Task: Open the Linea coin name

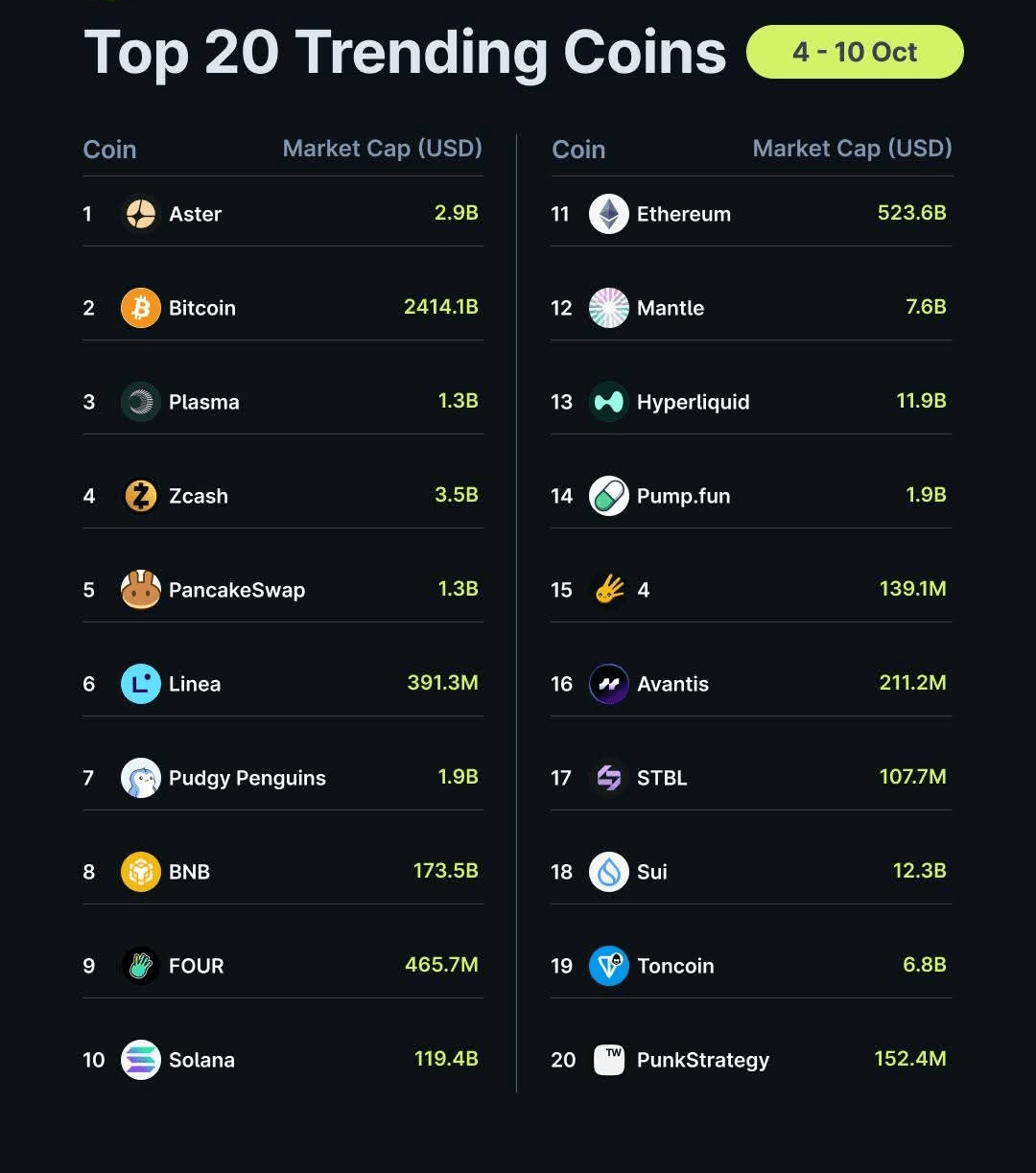Action: 195,684
